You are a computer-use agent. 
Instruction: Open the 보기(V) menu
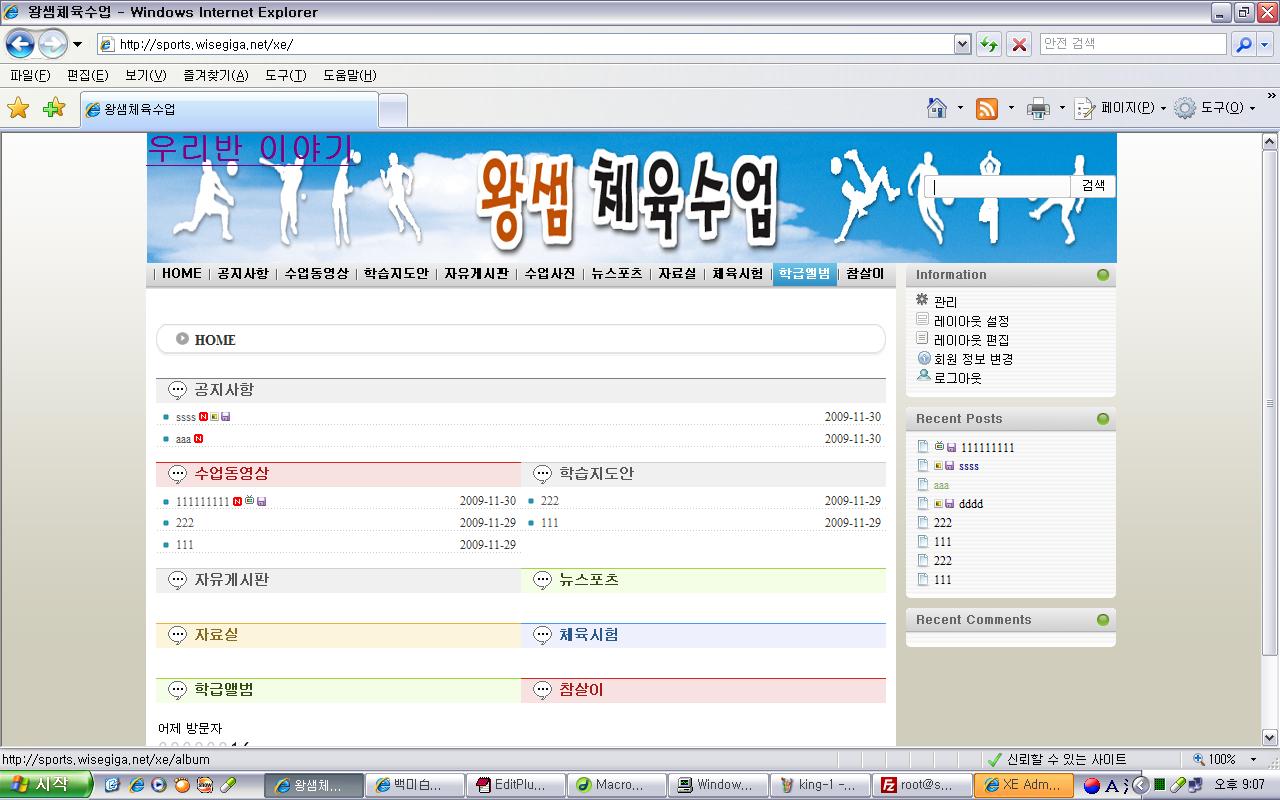(145, 75)
